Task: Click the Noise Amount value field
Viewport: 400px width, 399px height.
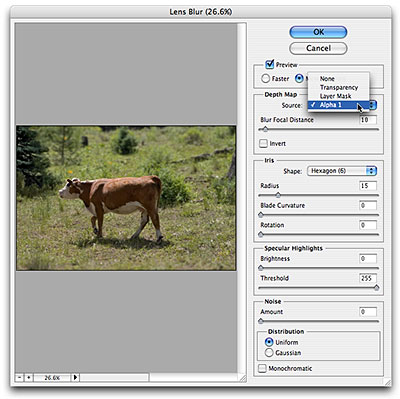Action: point(368,312)
